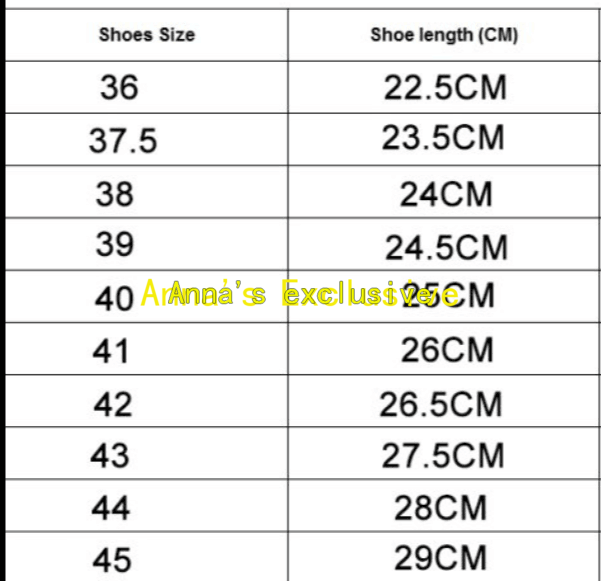The image size is (601, 581).
Task: Select the size 37.5 cell
Action: [123, 141]
